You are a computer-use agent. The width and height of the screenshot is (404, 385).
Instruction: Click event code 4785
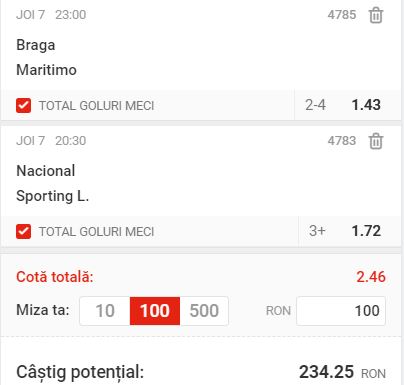coord(342,15)
